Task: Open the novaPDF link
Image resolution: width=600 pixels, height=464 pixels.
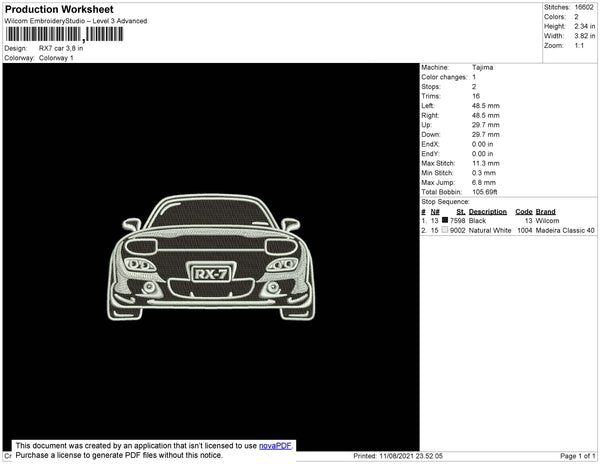Action: point(276,445)
